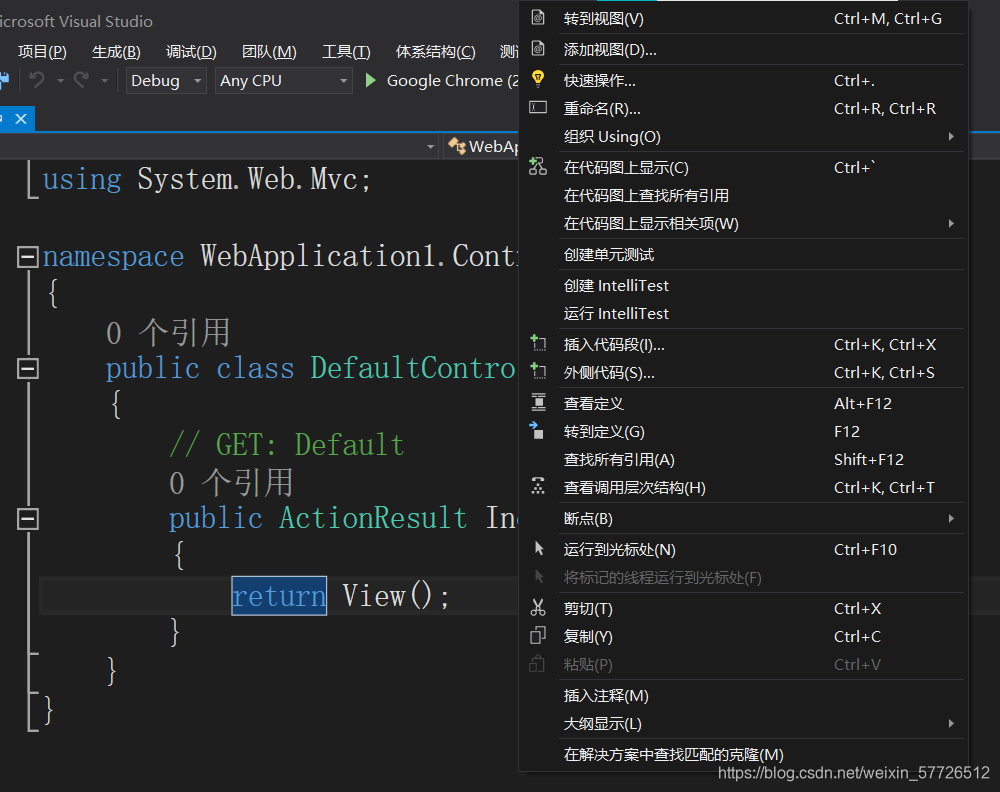
Task: Select 运行 IntelliTest entry
Action: 744,313
